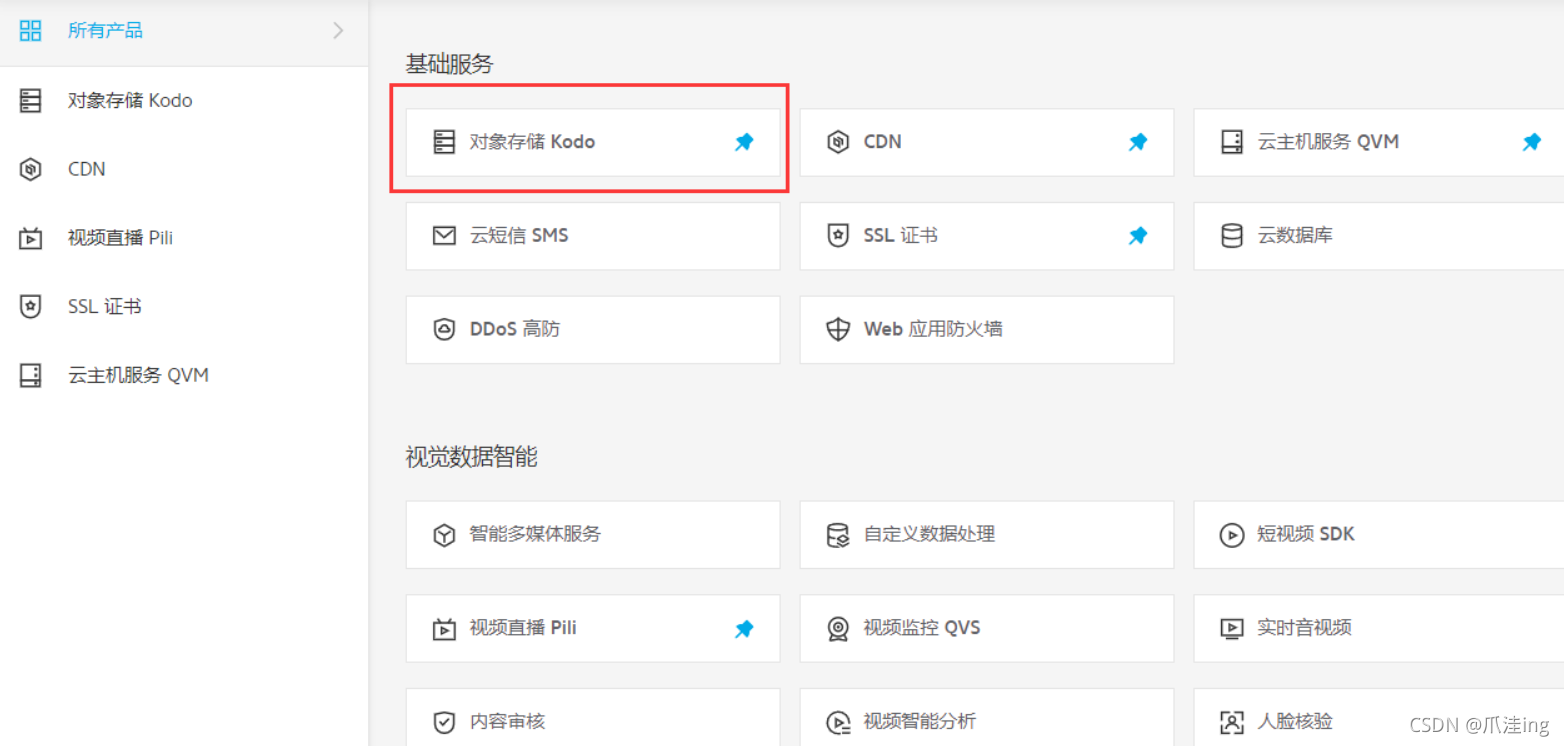Image resolution: width=1564 pixels, height=746 pixels.
Task: Open 所有产品 menu item in sidebar
Action: (184, 31)
